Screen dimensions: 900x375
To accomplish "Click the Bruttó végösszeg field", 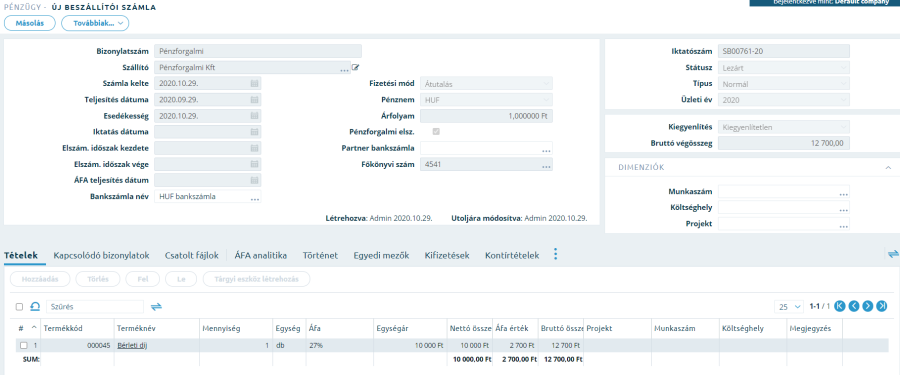I will (784, 143).
